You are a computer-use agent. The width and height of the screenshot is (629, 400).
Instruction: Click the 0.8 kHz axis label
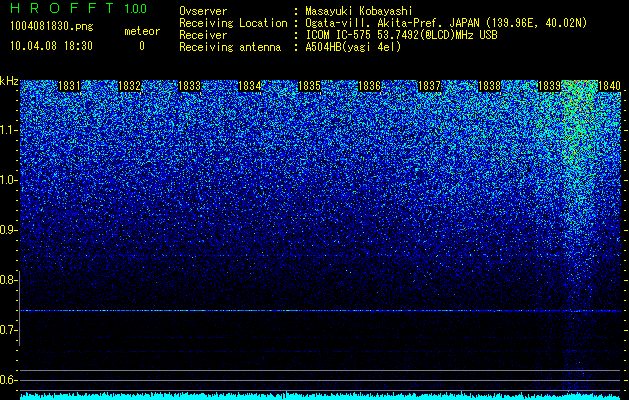[x=9, y=280]
